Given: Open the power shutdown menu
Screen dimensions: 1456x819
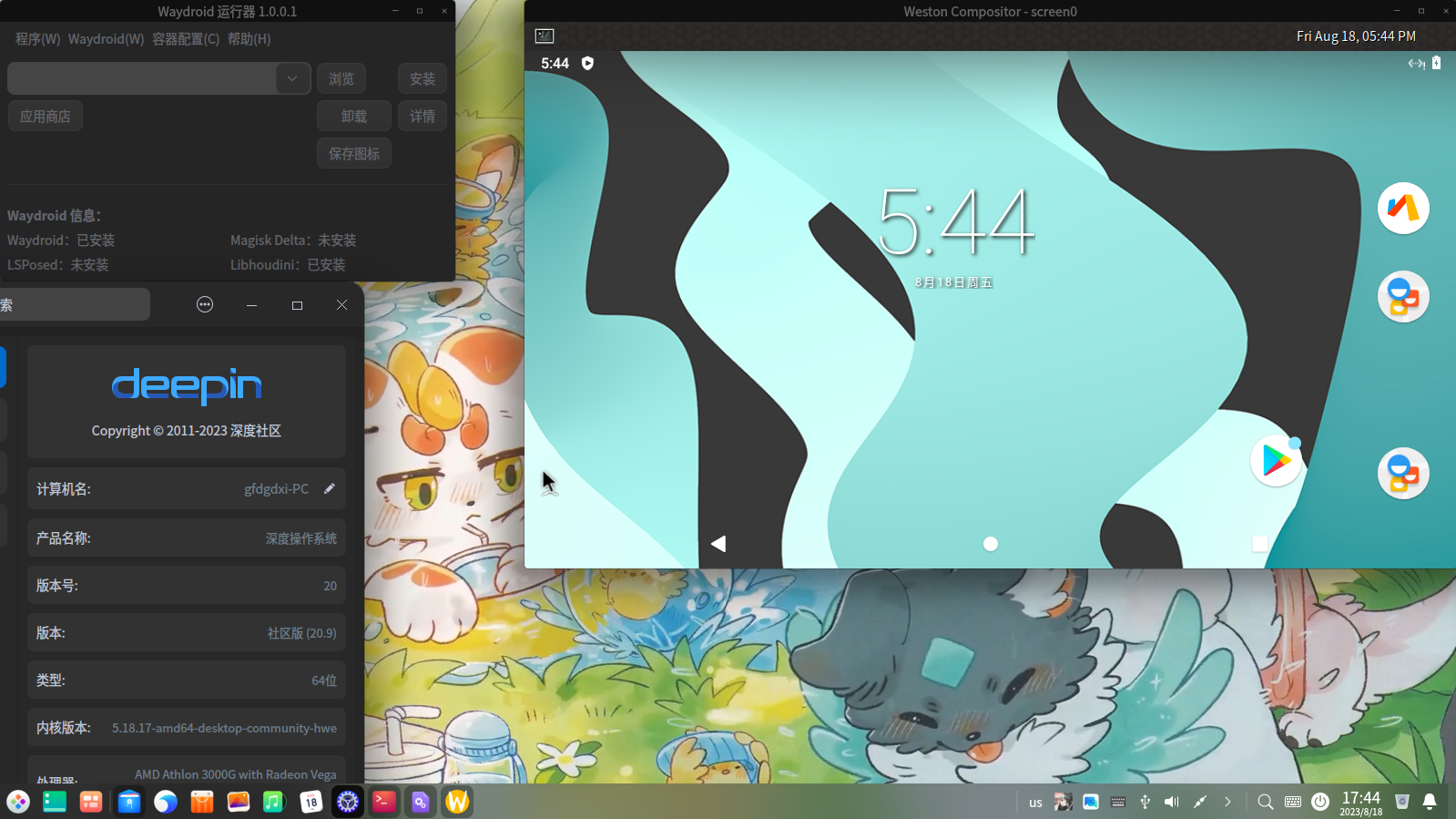Looking at the screenshot, I should 1320,802.
